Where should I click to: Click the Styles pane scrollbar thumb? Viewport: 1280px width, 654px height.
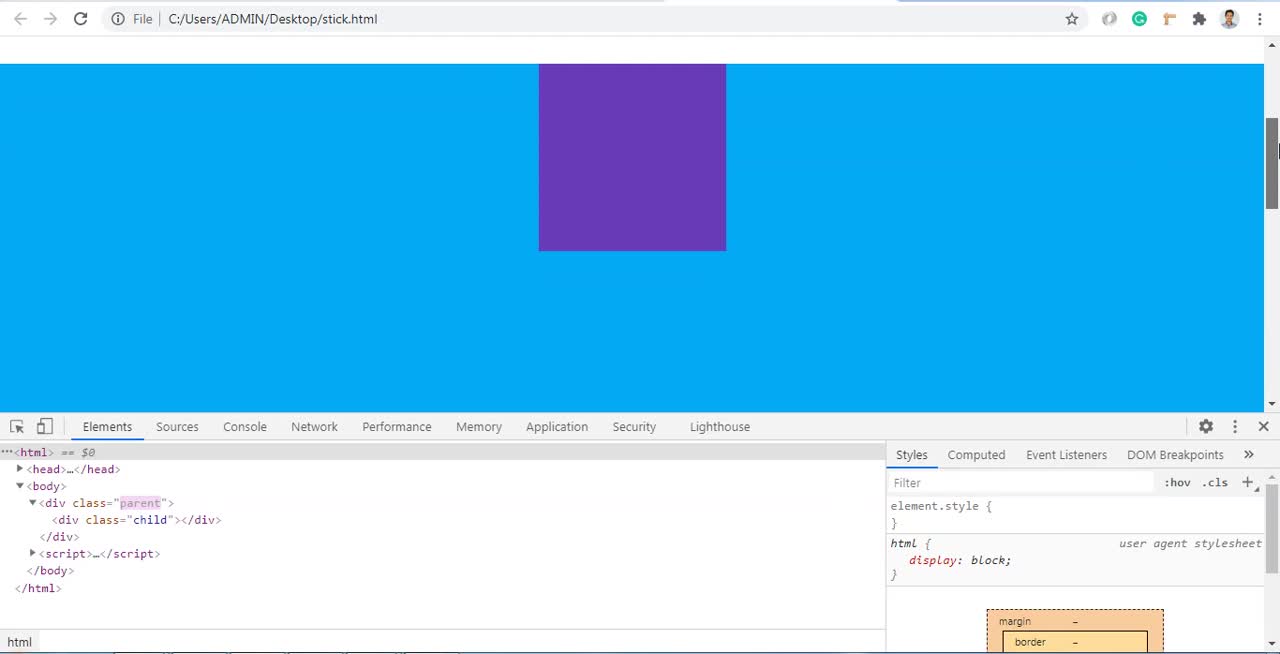[1272, 528]
